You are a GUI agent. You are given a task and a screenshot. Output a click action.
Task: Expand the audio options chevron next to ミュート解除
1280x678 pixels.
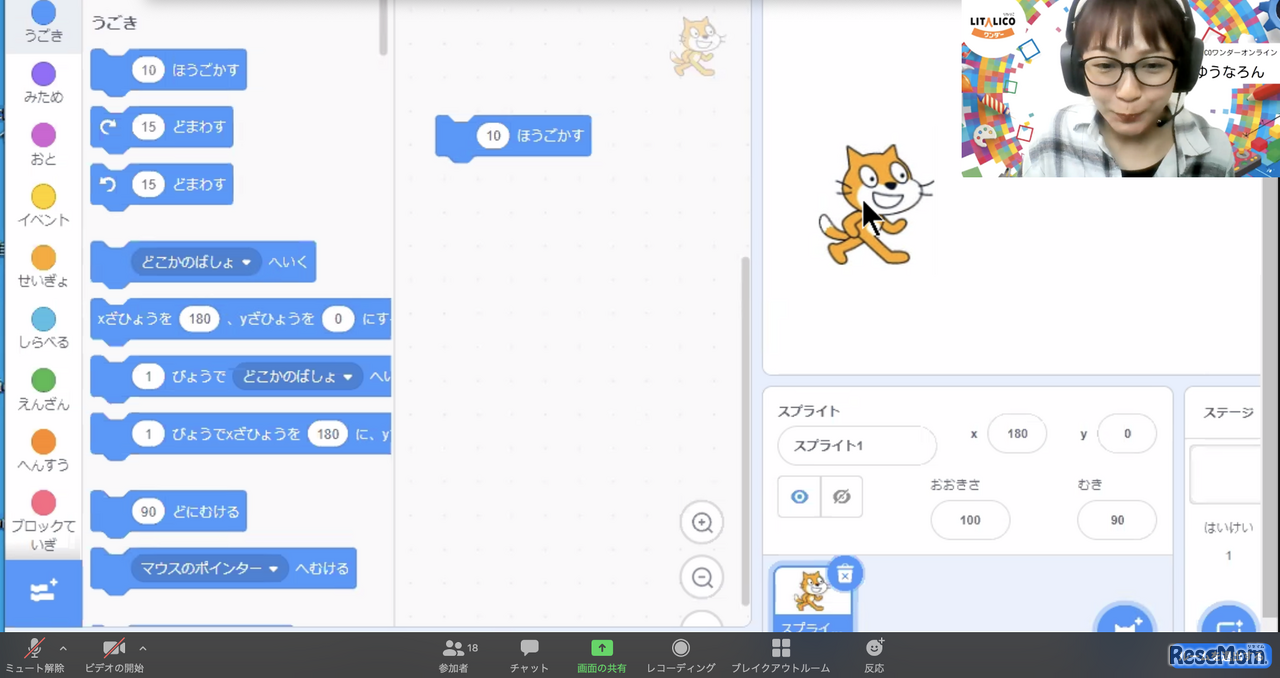(63, 647)
